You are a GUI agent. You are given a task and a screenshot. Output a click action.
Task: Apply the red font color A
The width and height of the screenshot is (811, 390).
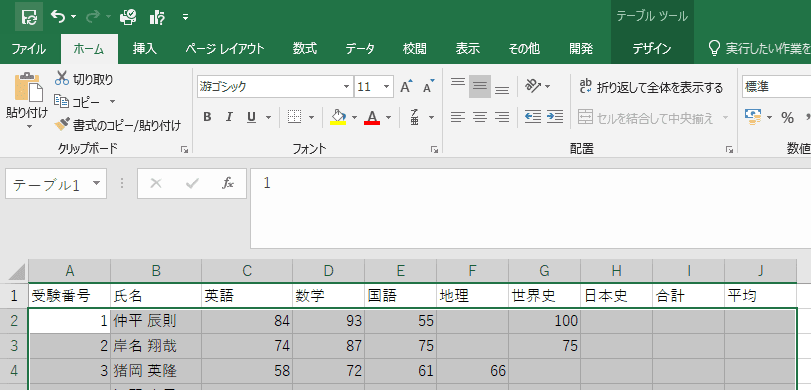pos(372,117)
